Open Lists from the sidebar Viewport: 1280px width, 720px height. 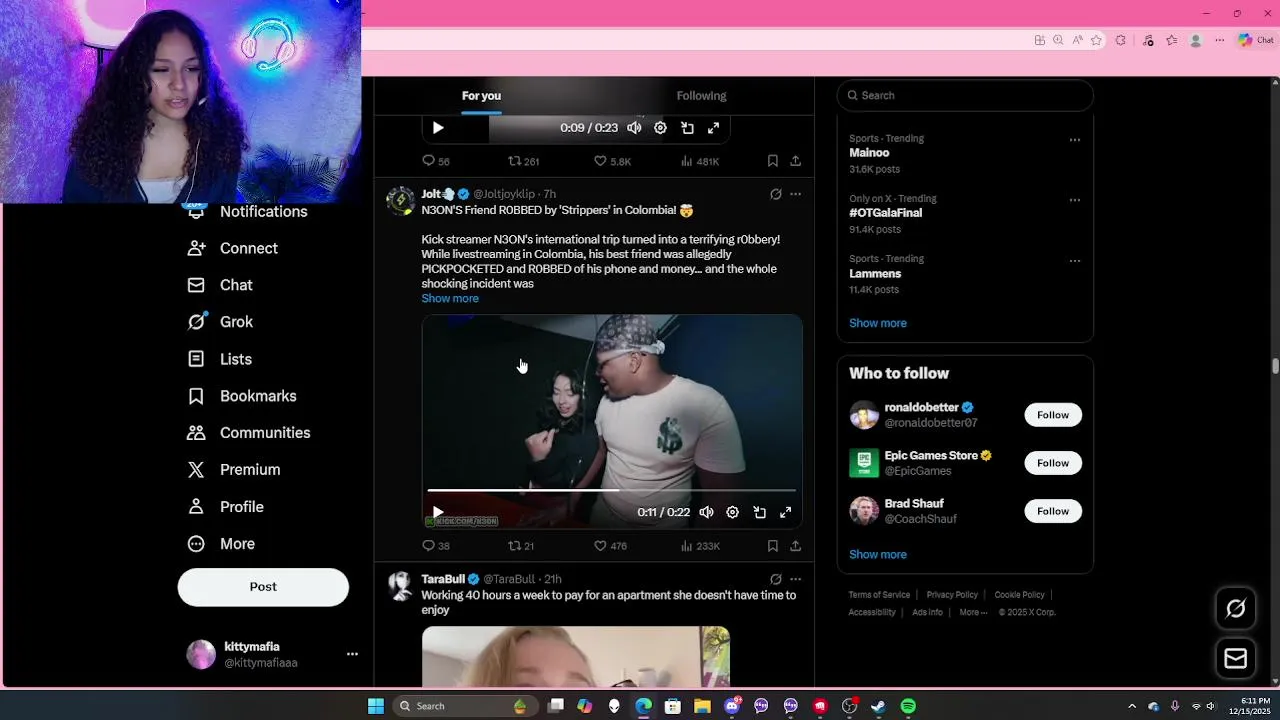click(220, 359)
